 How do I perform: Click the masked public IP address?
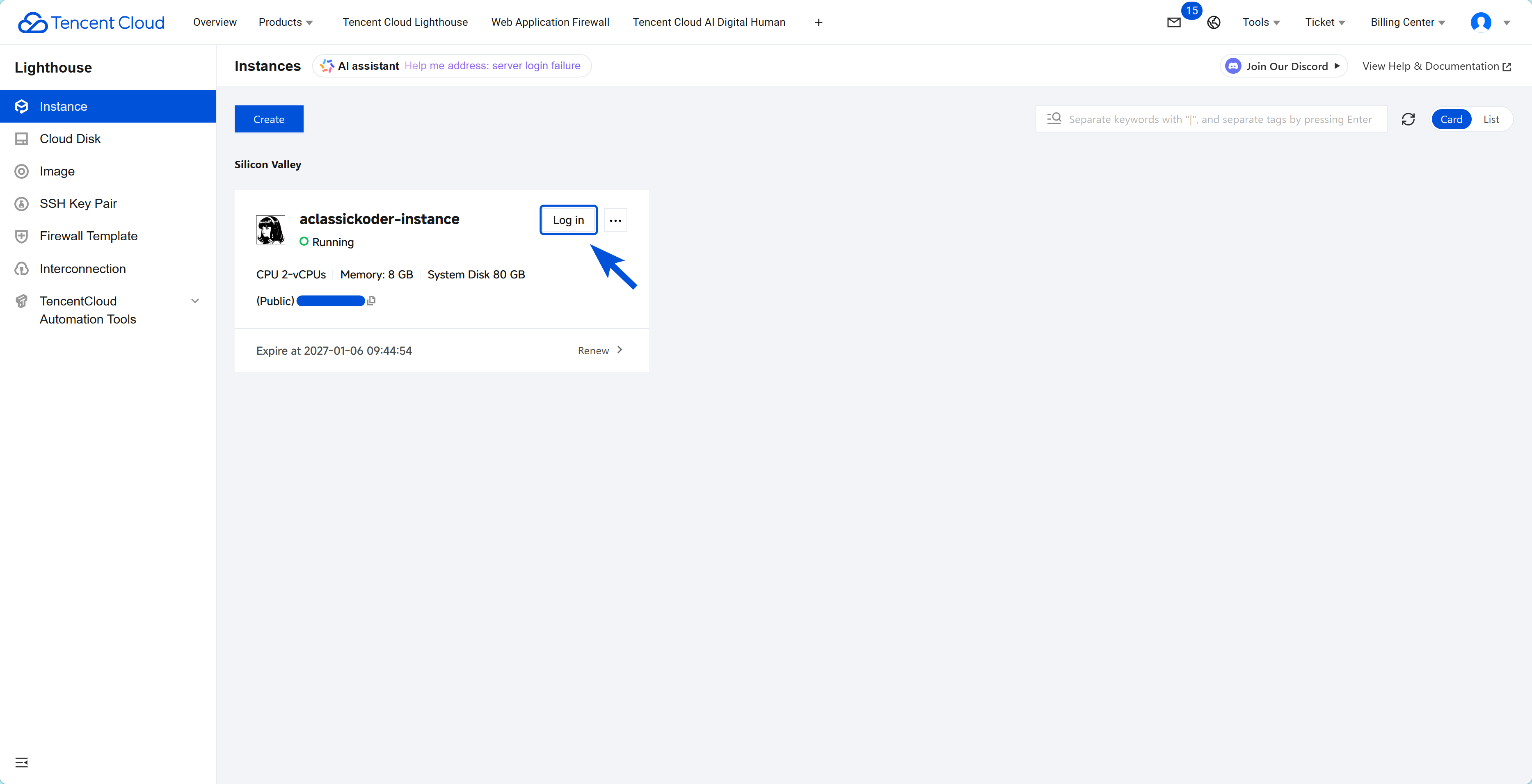pyautogui.click(x=331, y=301)
